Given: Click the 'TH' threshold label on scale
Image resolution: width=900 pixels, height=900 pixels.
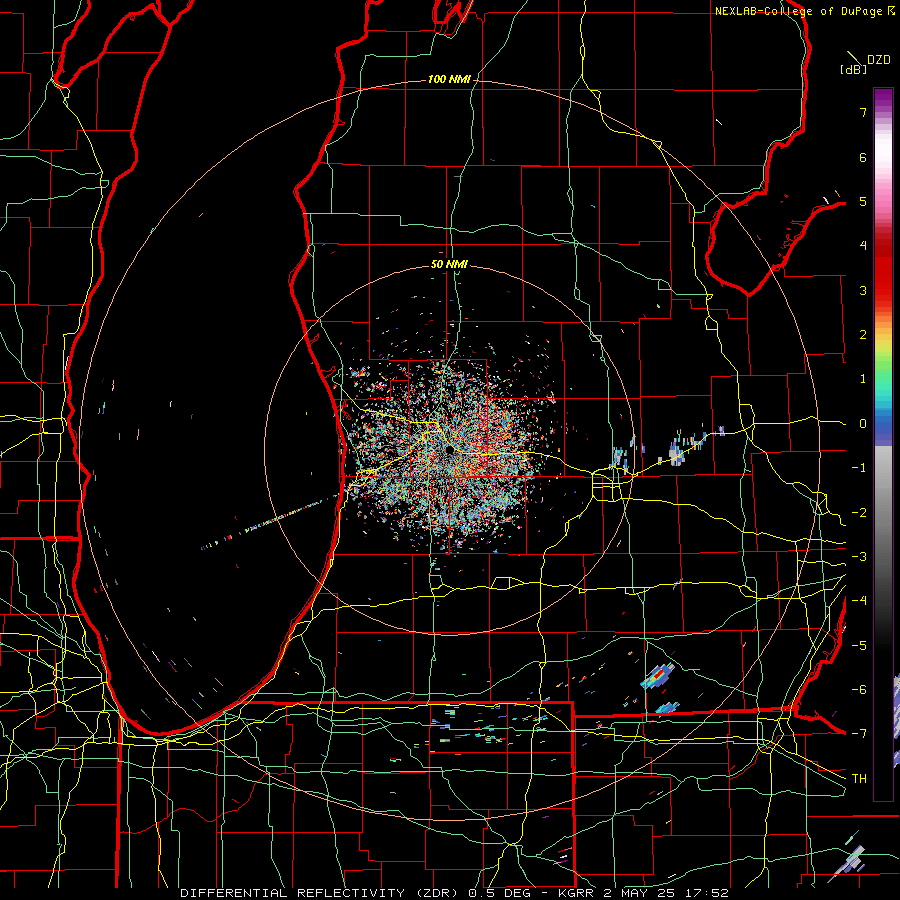Looking at the screenshot, I should (x=859, y=779).
